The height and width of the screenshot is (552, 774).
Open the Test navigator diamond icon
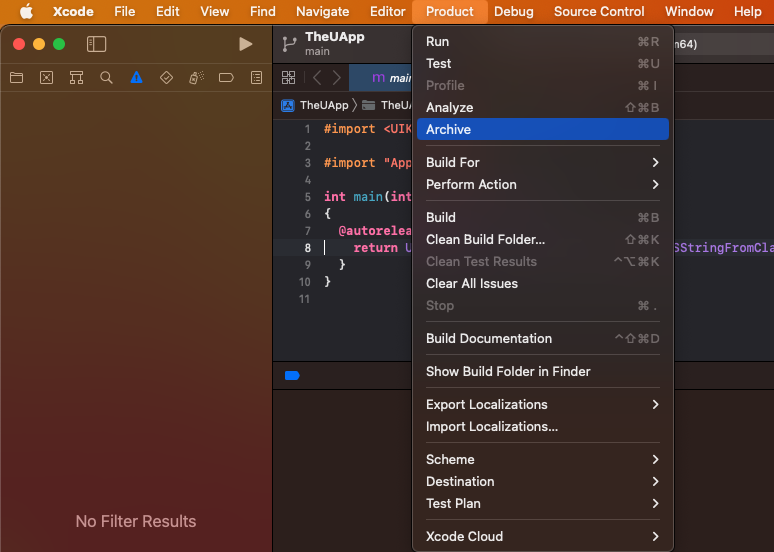point(166,77)
